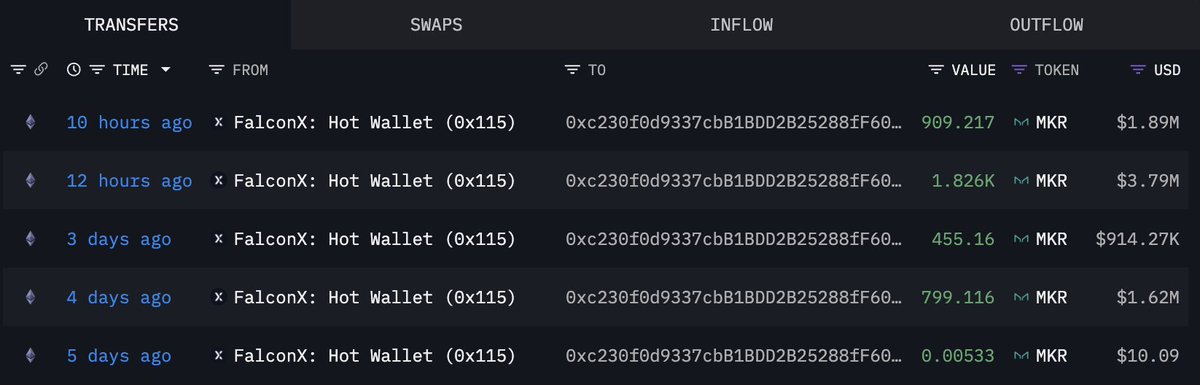The height and width of the screenshot is (385, 1200).
Task: Toggle the TIME sort dropdown arrow
Action: (165, 70)
